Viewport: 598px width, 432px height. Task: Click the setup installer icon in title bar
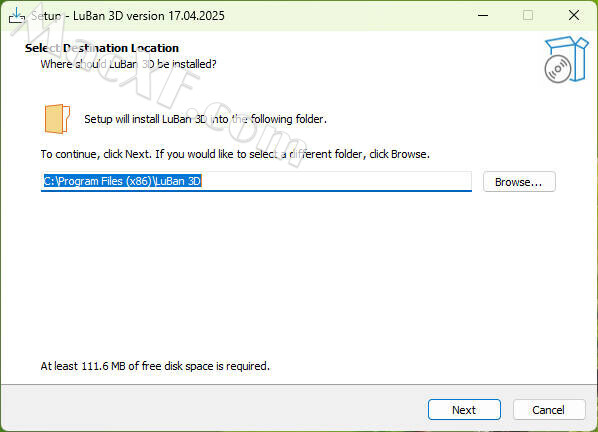pos(17,16)
